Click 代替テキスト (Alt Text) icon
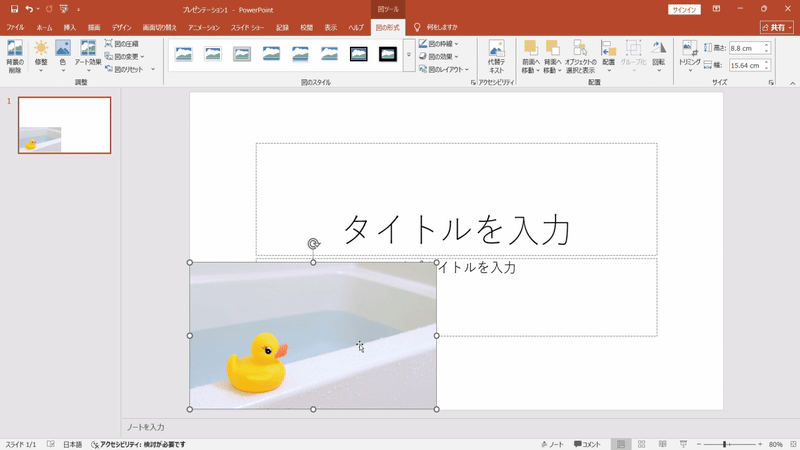This screenshot has width=800, height=450. coord(496,57)
